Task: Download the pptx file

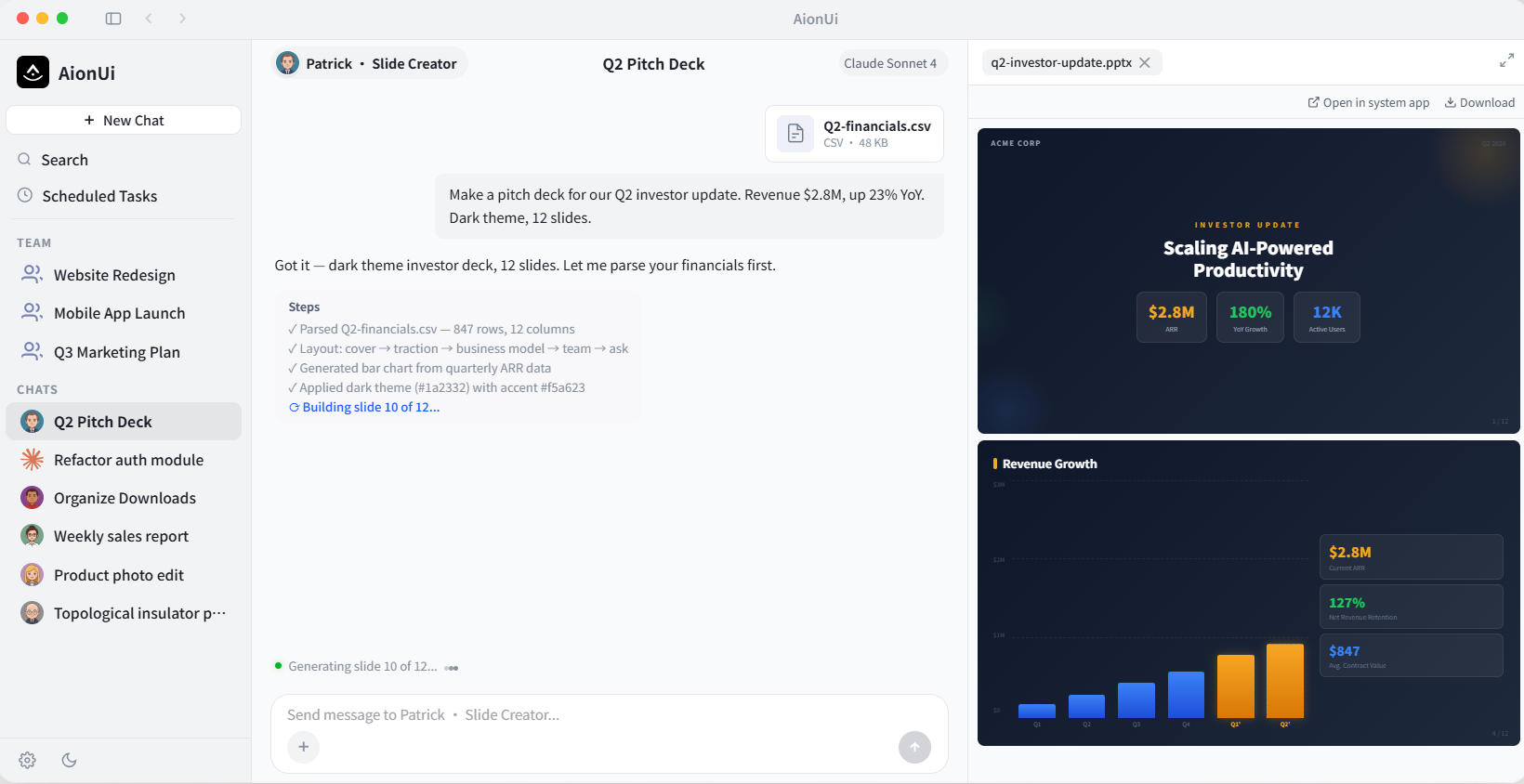Action: click(x=1479, y=102)
